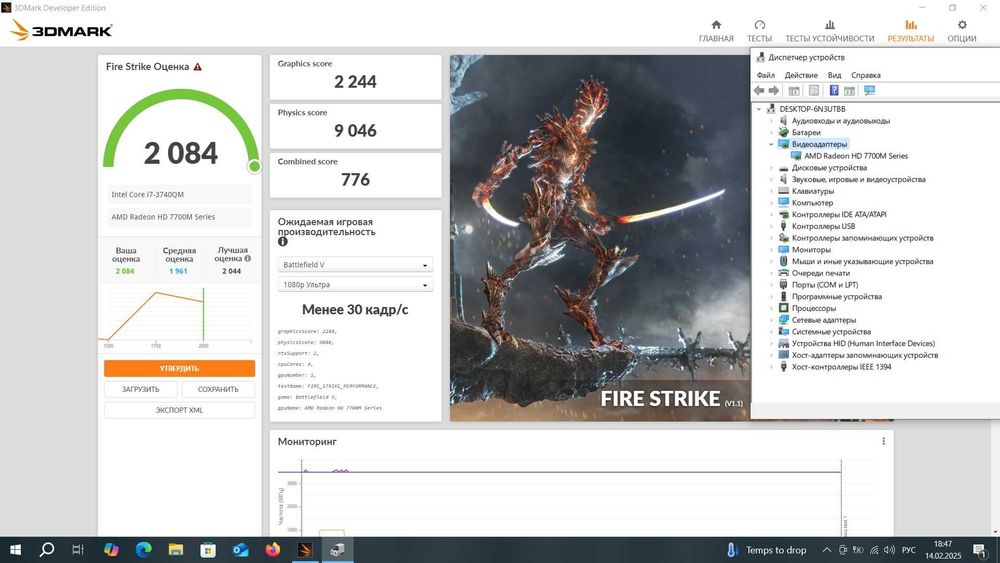Open the 1080p Ультра resolution dropdown

(355, 284)
